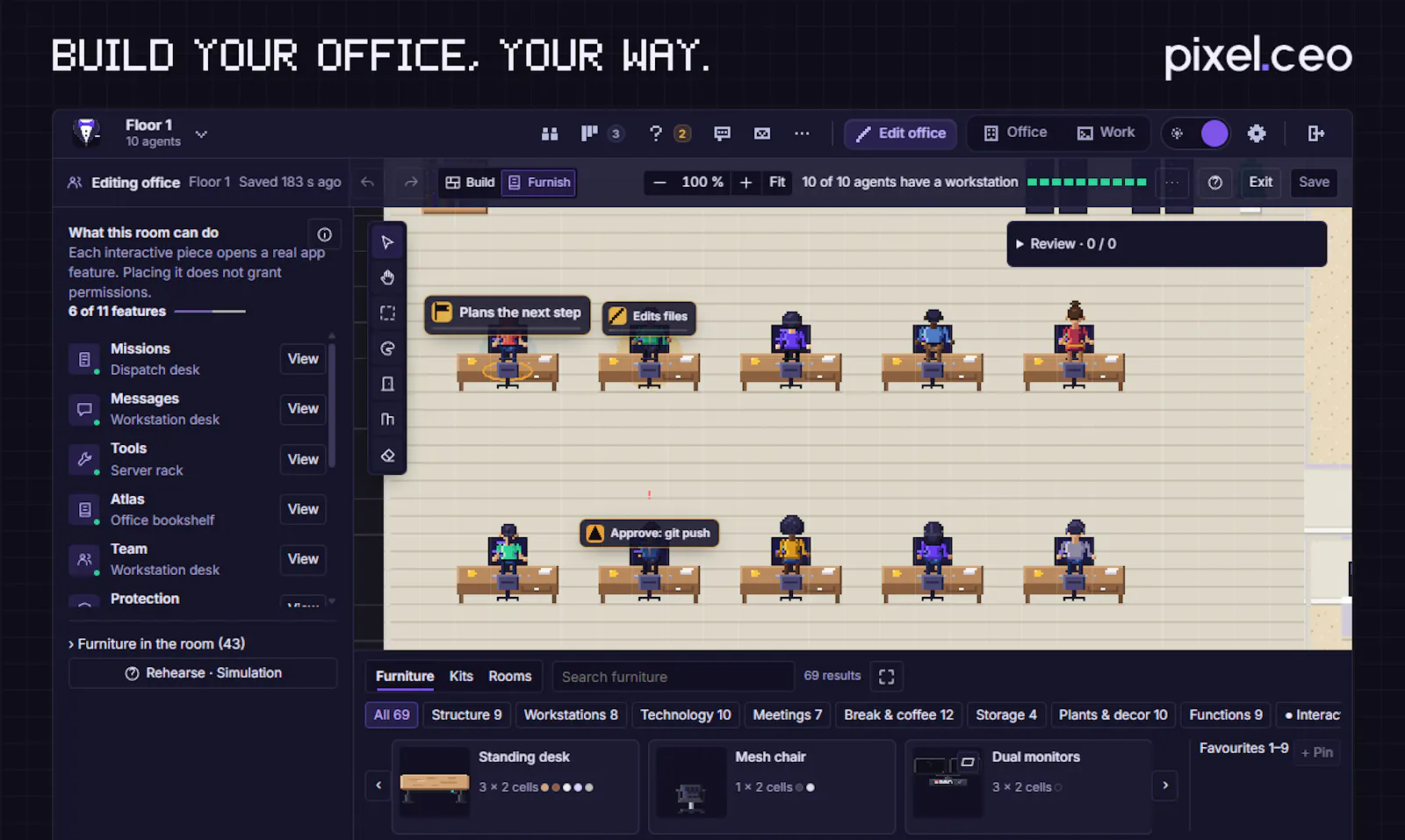
Task: Select the Standing desk furniture thumbnail
Action: coord(435,781)
